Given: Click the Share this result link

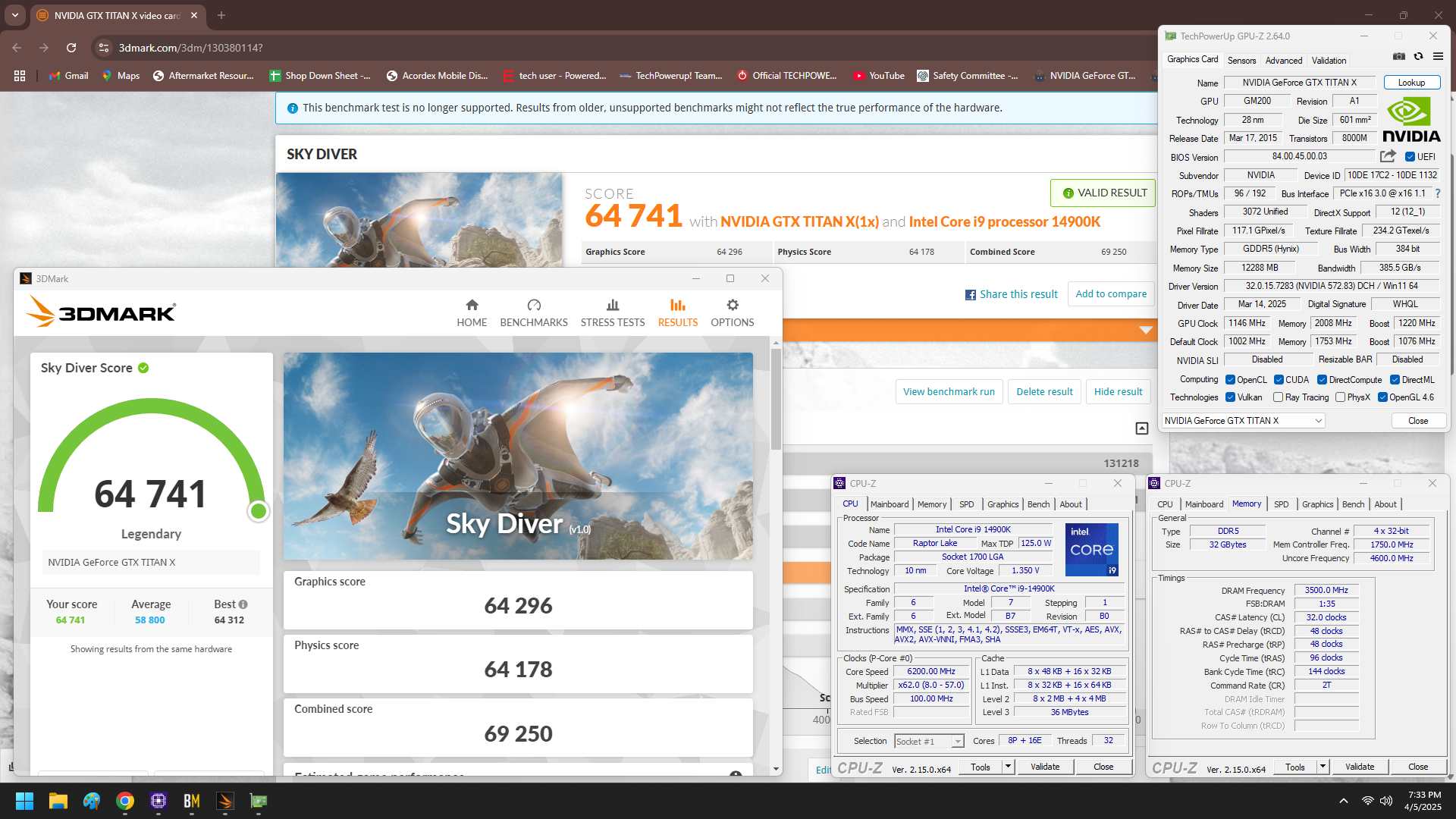Looking at the screenshot, I should (1011, 294).
